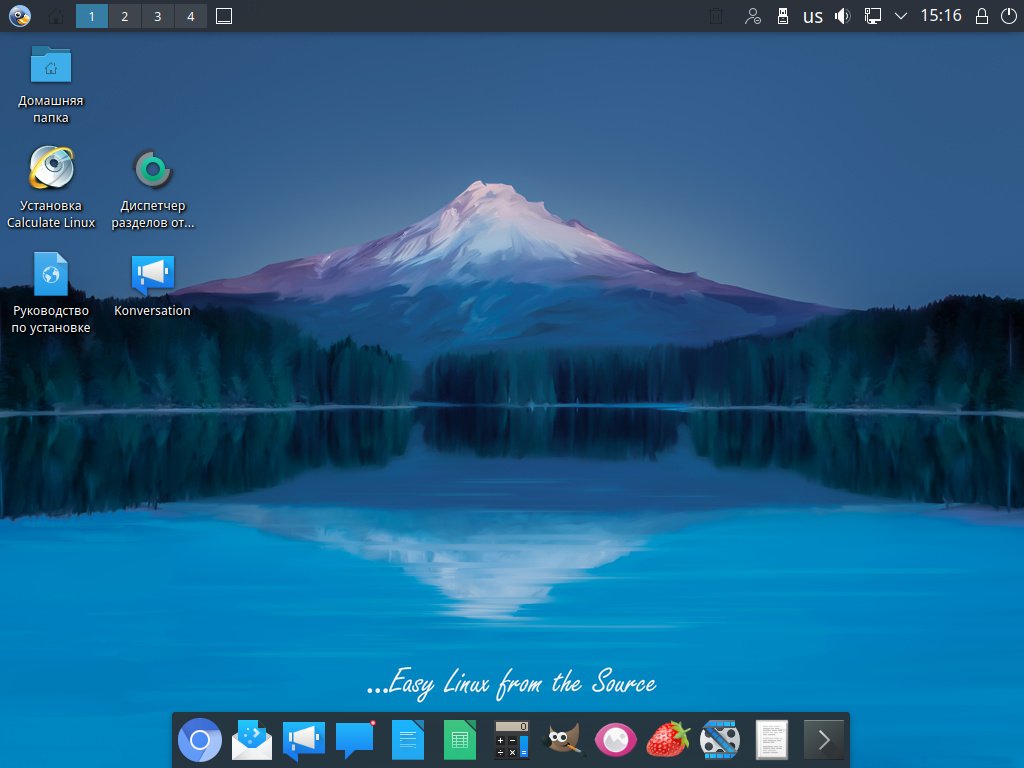
Task: Open removable USB device notifier
Action: tap(782, 16)
